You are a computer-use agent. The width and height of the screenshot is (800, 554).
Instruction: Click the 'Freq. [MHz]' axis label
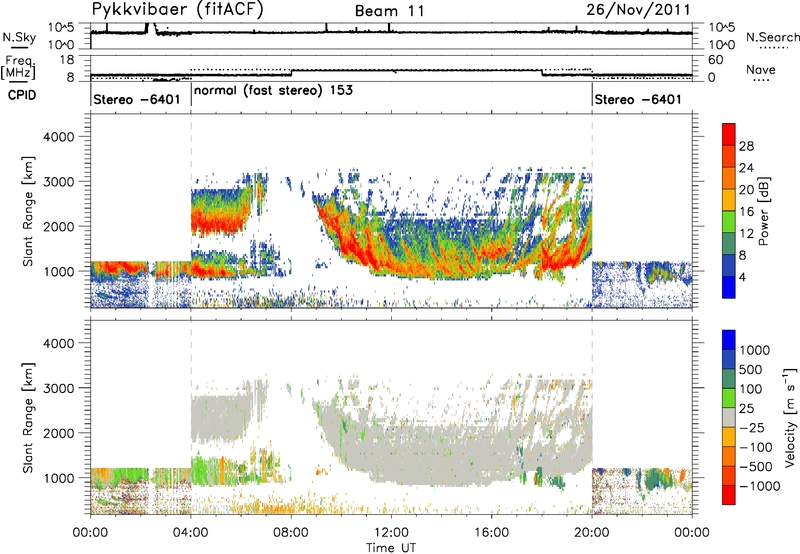coord(18,67)
